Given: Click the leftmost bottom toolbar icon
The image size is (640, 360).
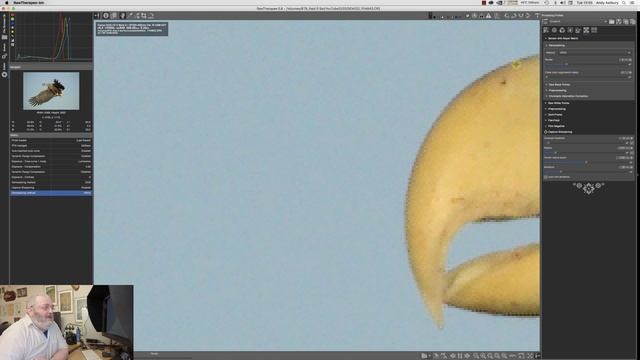Looking at the screenshot, I should click(424, 356).
